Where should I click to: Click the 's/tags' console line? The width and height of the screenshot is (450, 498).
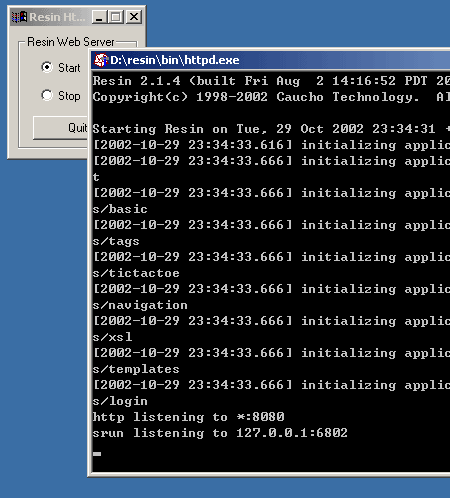(x=116, y=241)
